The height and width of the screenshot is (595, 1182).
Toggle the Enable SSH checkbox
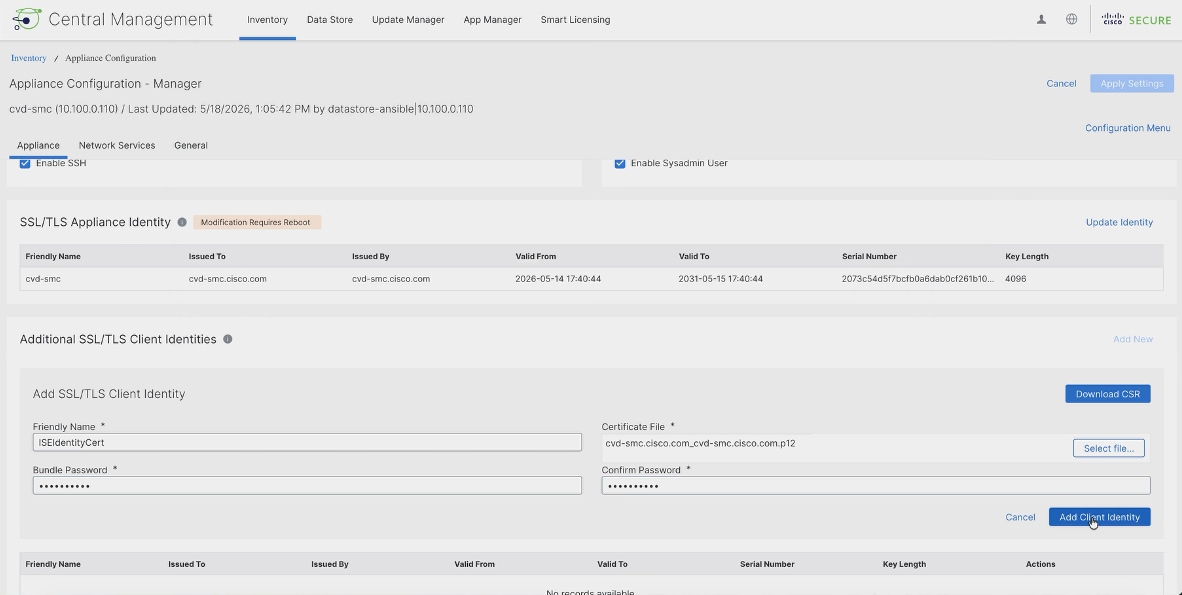(x=25, y=163)
